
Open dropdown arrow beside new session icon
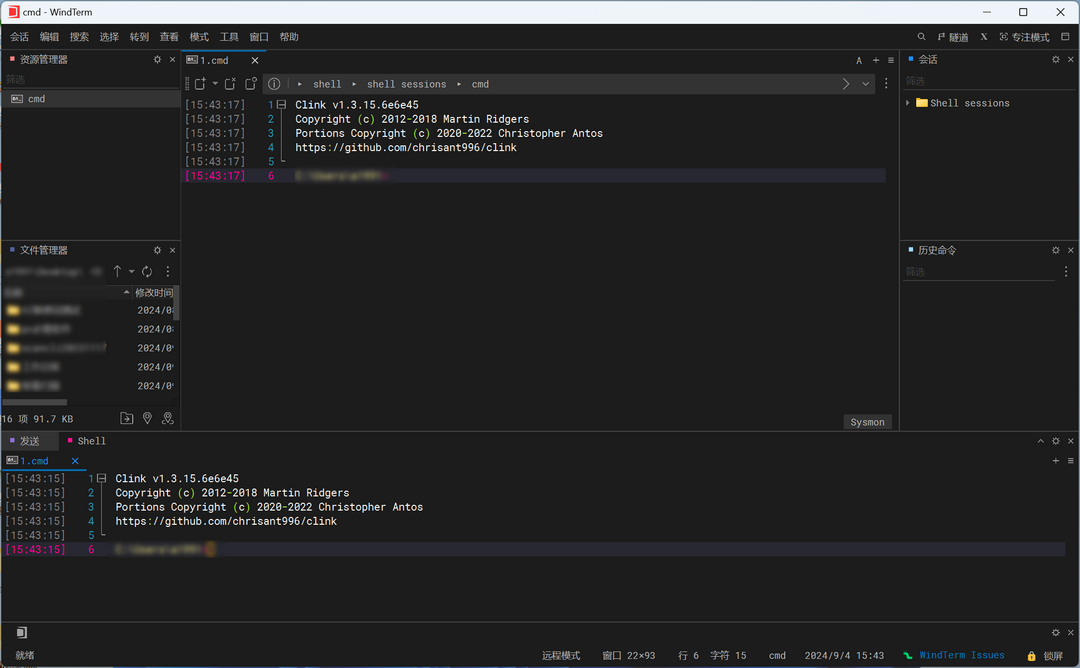point(215,84)
